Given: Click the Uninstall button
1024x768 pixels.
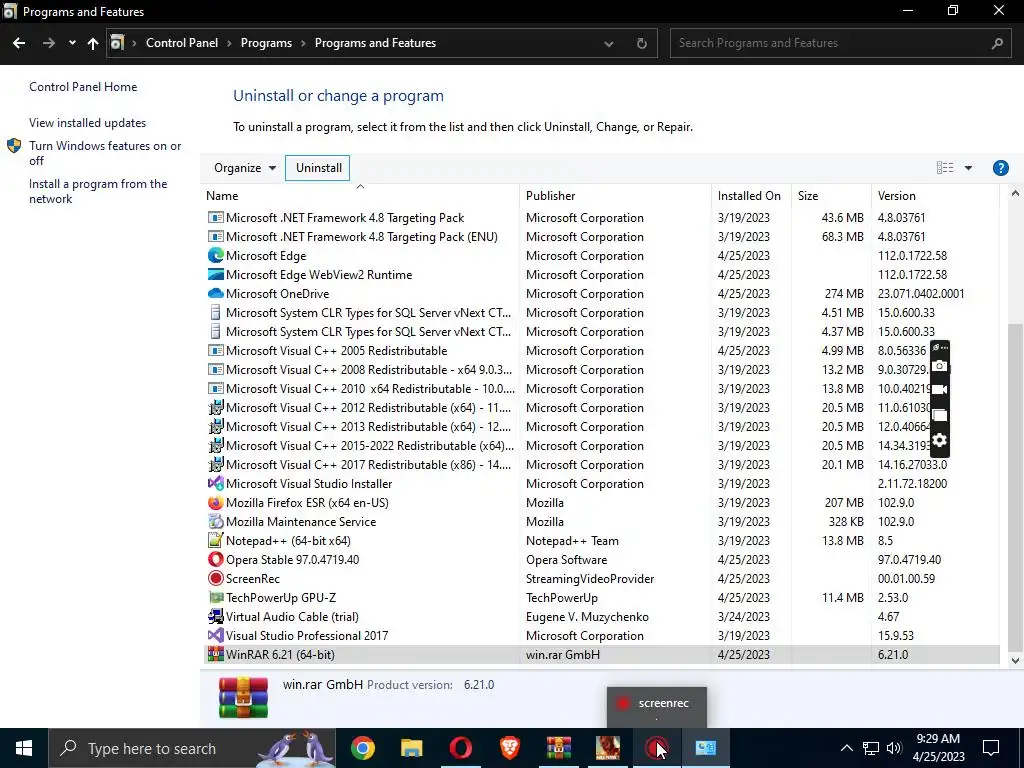Looking at the screenshot, I should click(318, 168).
